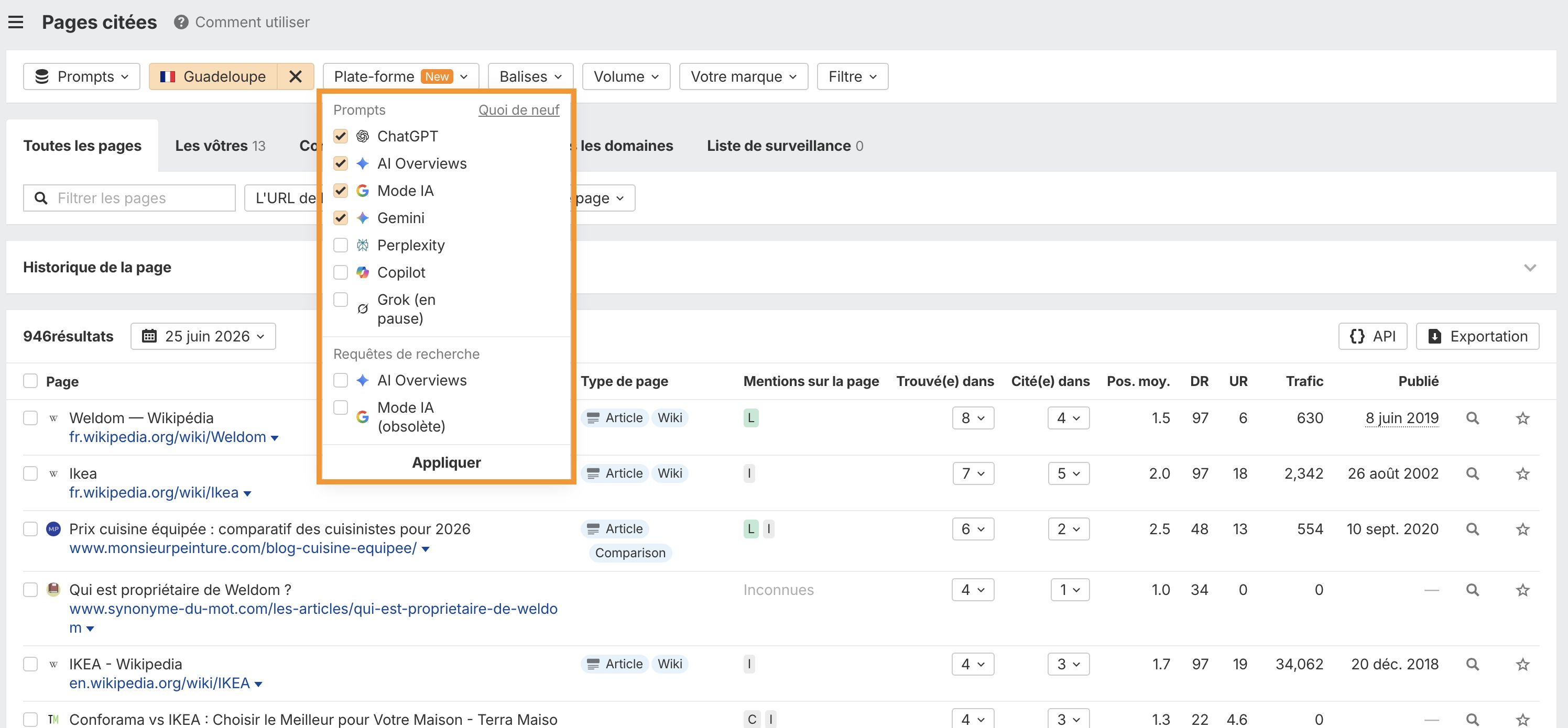The width and height of the screenshot is (1568, 728).
Task: Enable the Perplexity checkbox
Action: coord(341,245)
